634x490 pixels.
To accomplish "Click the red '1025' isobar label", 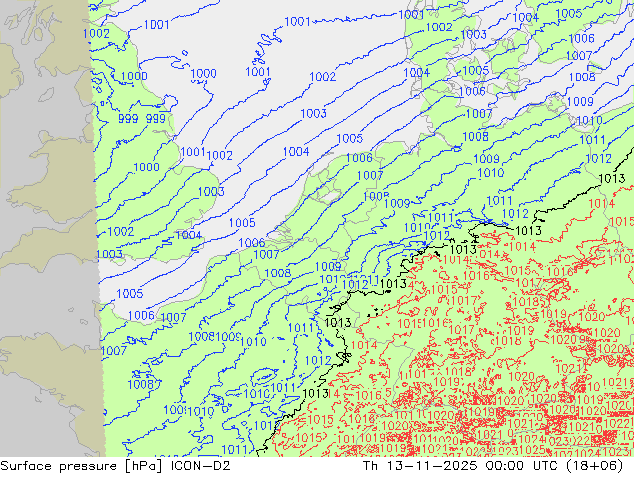I will point(532,450).
